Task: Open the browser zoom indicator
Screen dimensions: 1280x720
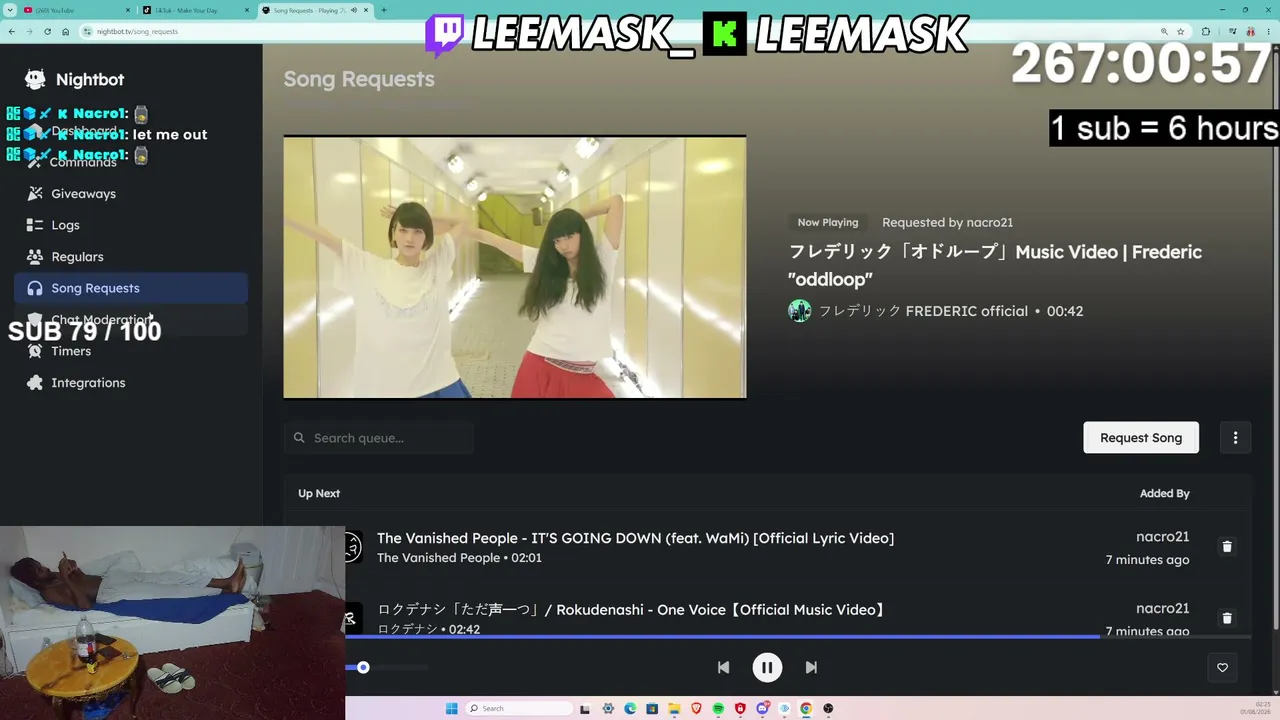Action: point(1162,31)
